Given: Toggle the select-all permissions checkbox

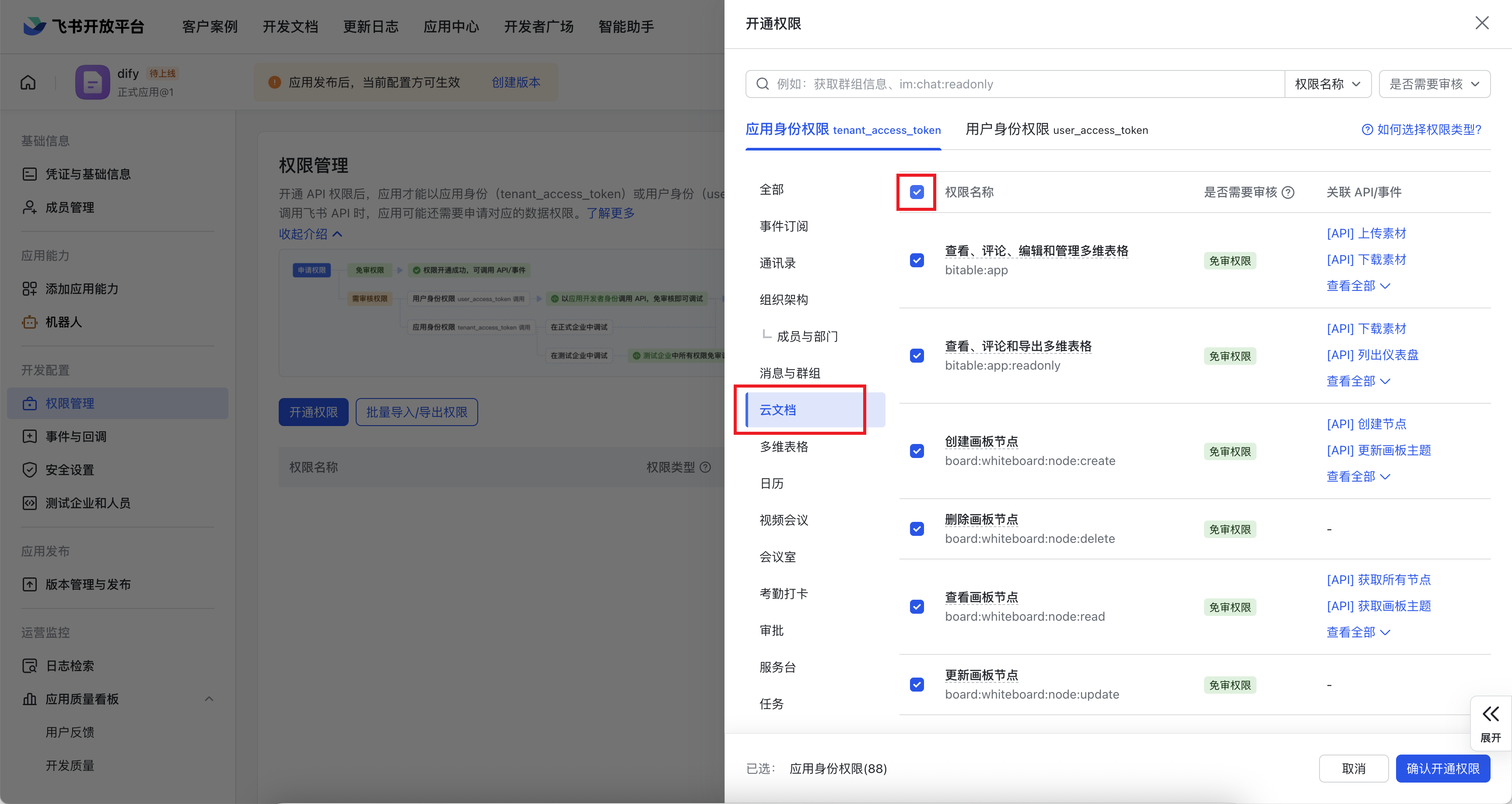Looking at the screenshot, I should tap(917, 192).
